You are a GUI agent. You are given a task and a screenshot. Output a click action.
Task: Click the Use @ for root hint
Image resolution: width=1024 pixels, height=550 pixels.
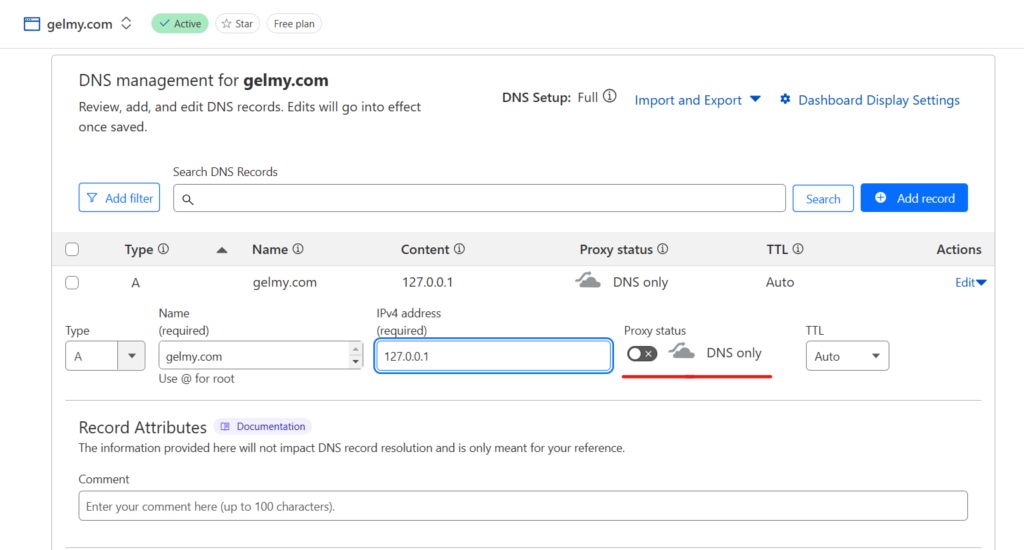coord(196,378)
